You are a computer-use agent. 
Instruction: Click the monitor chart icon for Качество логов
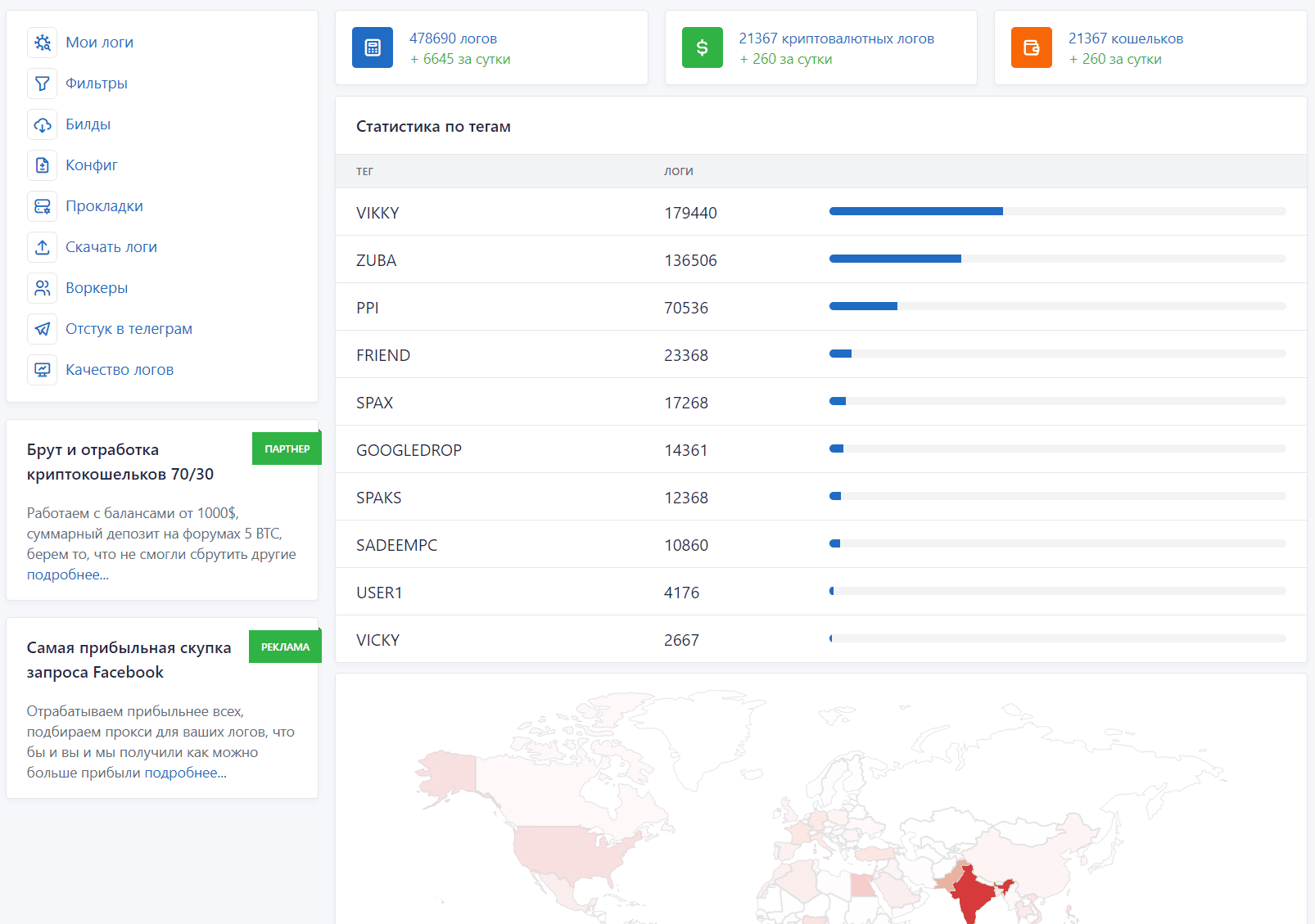(x=43, y=370)
